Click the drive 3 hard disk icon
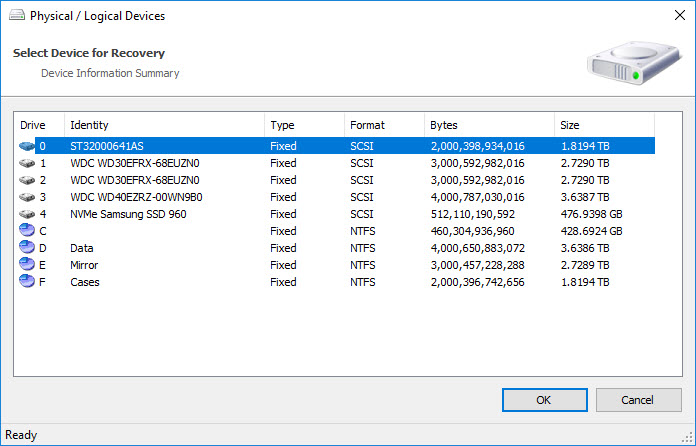The width and height of the screenshot is (696, 446). 27,197
